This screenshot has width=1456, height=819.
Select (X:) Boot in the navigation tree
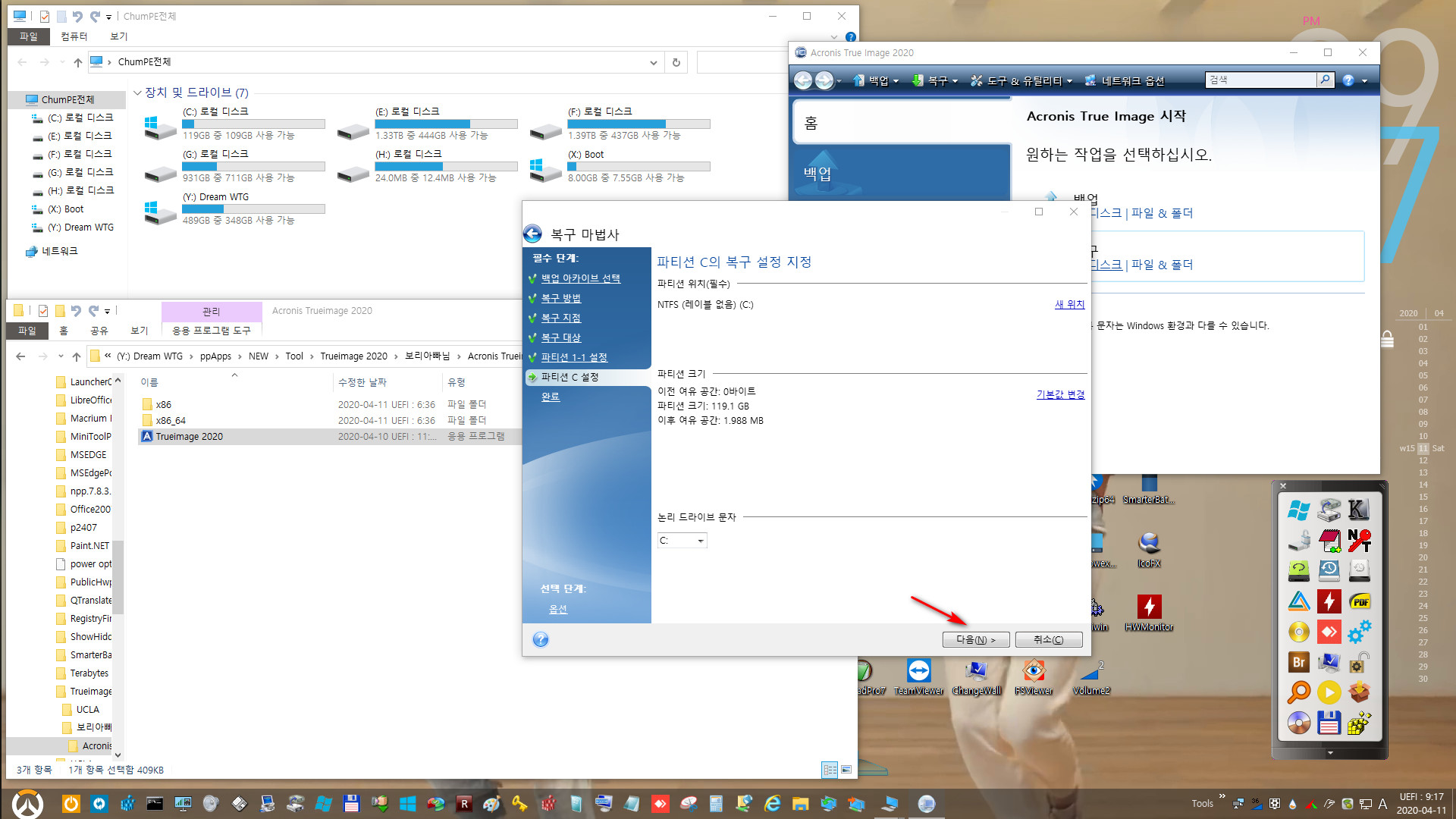pos(65,209)
